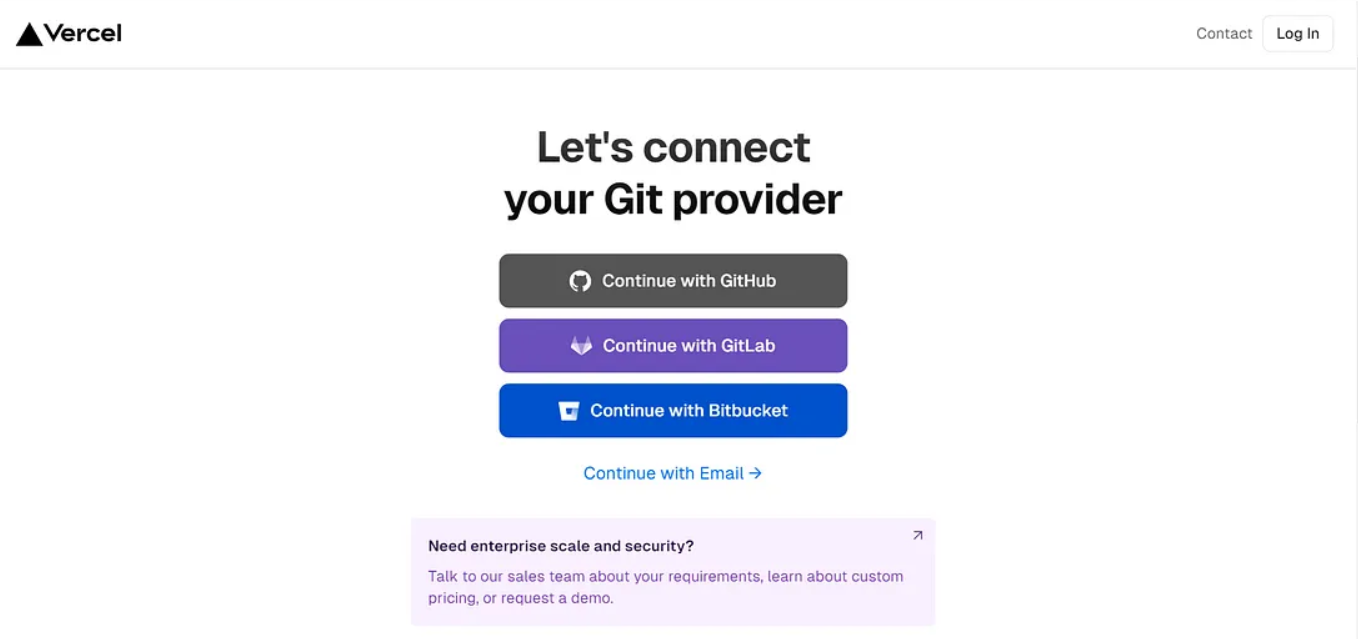Follow the Continue with Email link
Viewport: 1358px width, 639px height.
[x=673, y=473]
